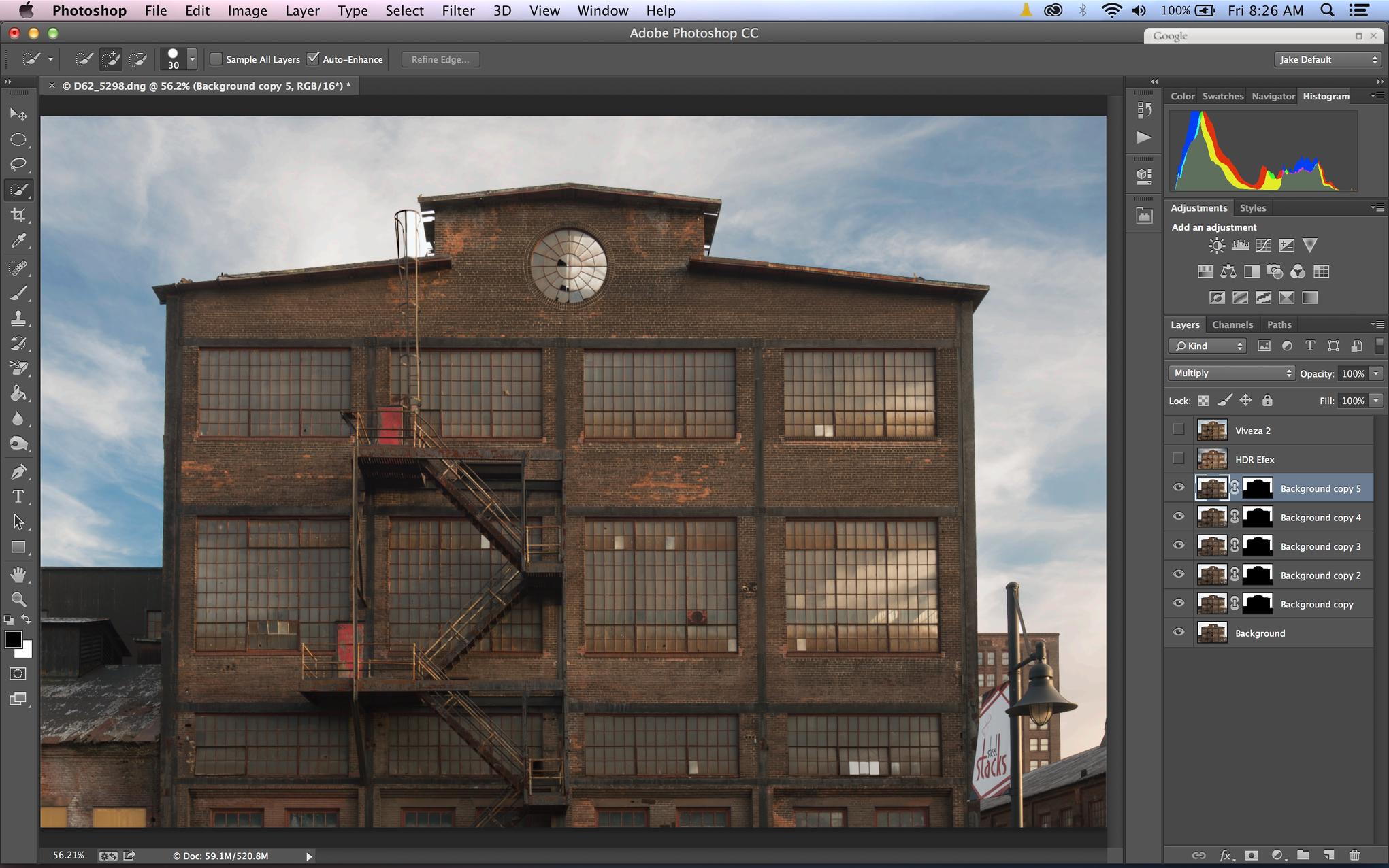Open the Multiply blend mode dropdown
The image size is (1389, 868).
pyautogui.click(x=1230, y=373)
